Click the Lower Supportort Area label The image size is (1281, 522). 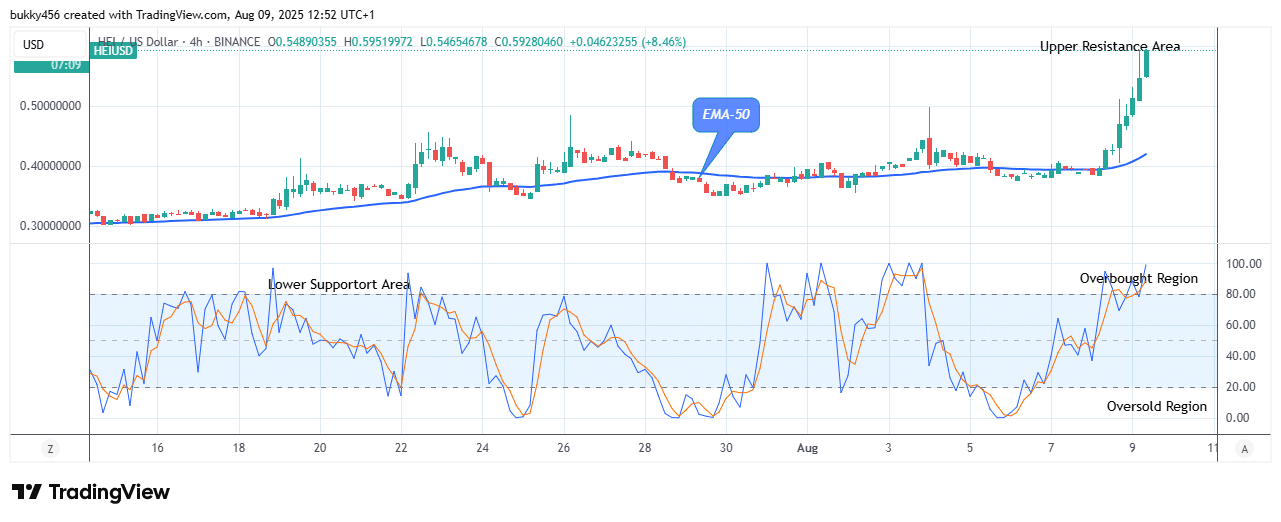pyautogui.click(x=339, y=284)
